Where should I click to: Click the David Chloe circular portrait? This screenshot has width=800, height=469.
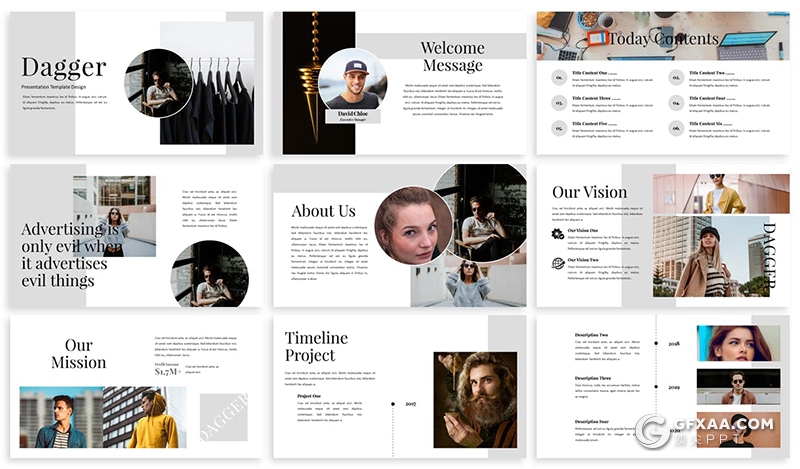352,79
